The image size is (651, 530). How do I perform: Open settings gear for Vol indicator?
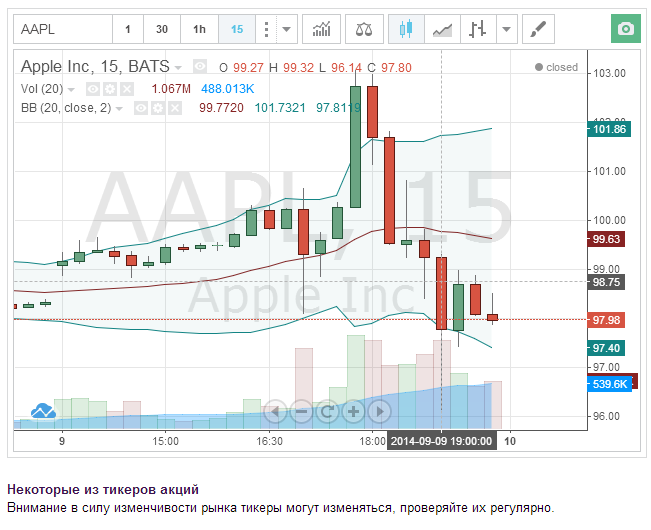pos(110,89)
